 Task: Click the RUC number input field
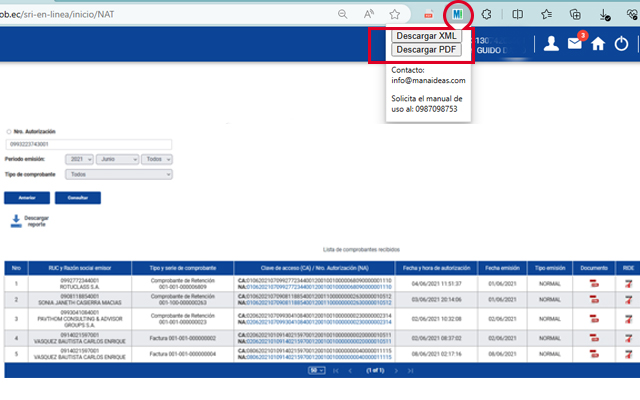click(x=89, y=144)
